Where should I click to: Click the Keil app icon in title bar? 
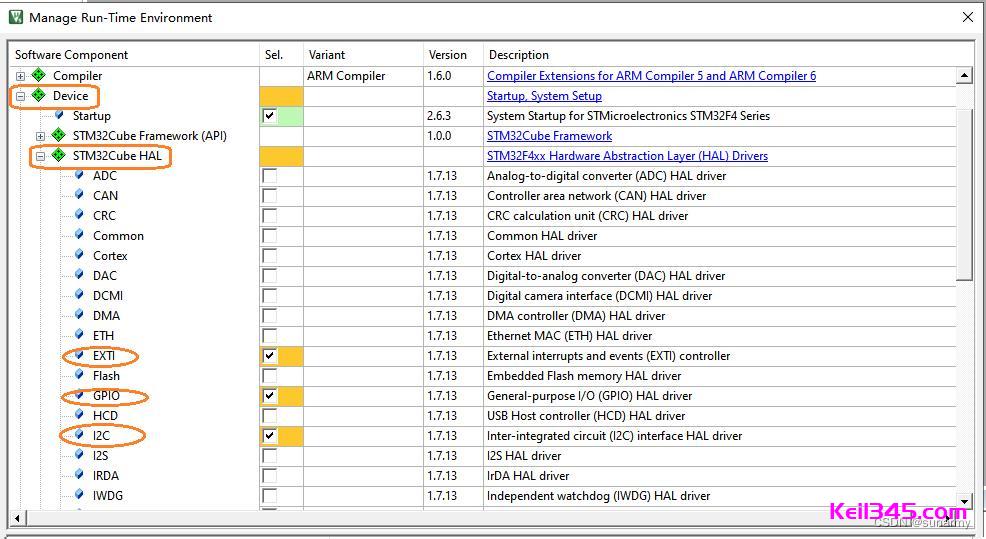point(16,17)
